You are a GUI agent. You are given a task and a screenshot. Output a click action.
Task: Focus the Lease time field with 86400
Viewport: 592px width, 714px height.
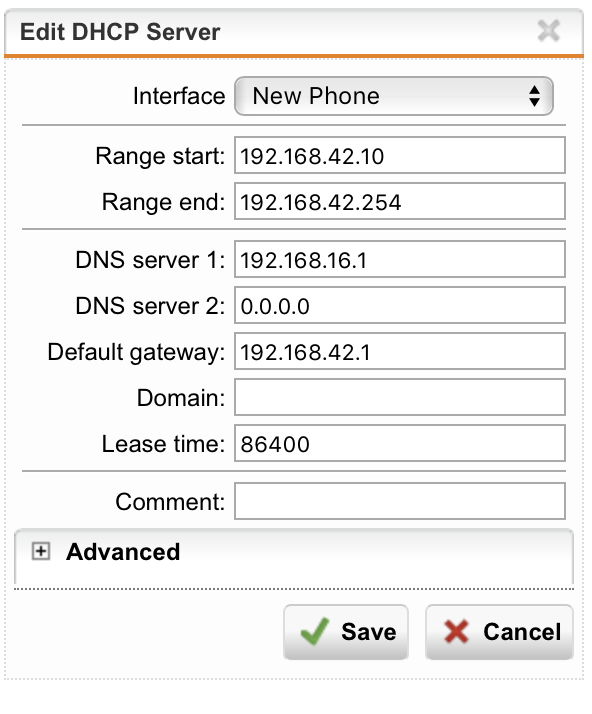[400, 444]
